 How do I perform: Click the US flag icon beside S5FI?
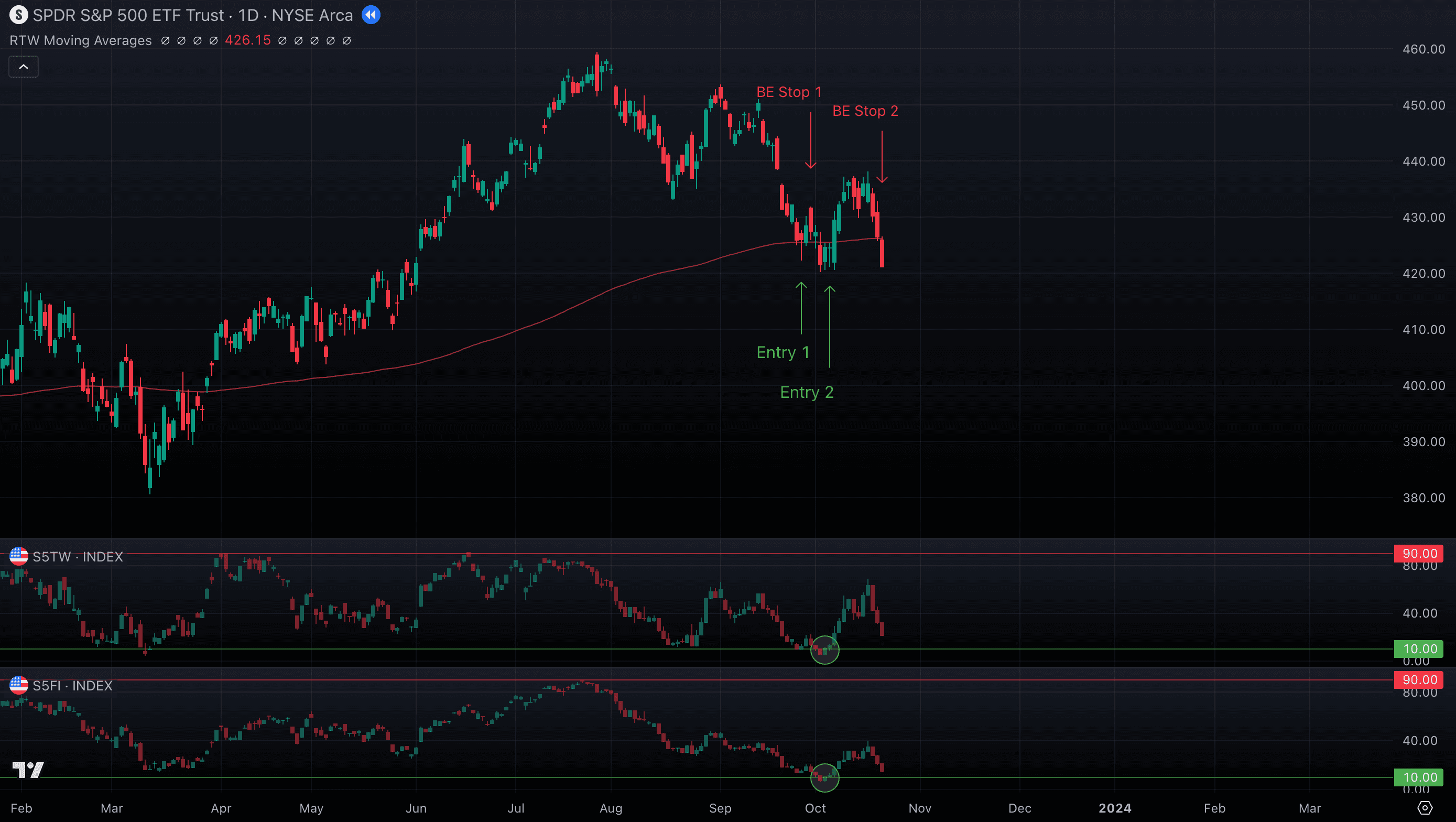pos(19,686)
